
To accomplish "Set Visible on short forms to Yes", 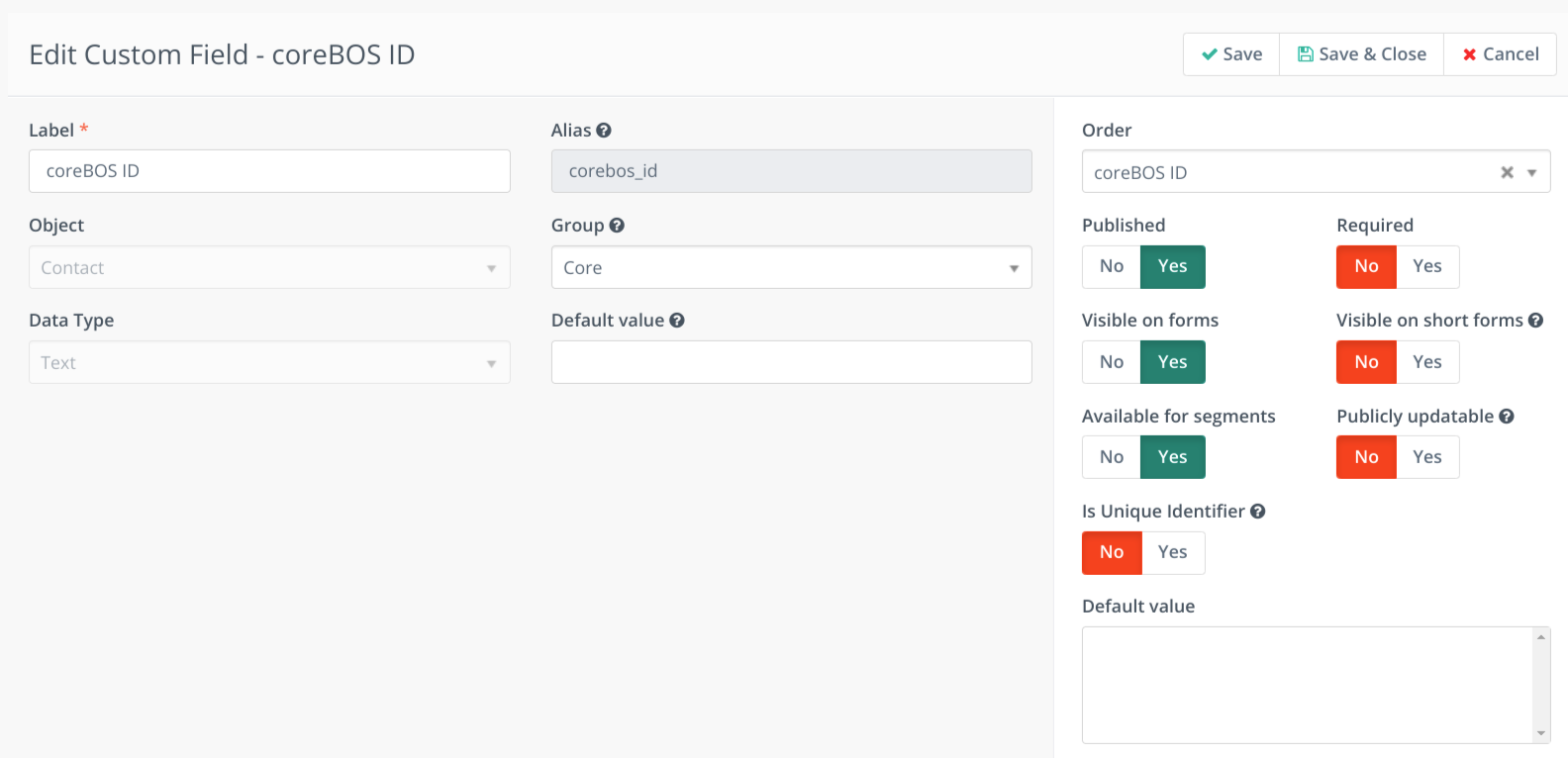I will 1427,362.
